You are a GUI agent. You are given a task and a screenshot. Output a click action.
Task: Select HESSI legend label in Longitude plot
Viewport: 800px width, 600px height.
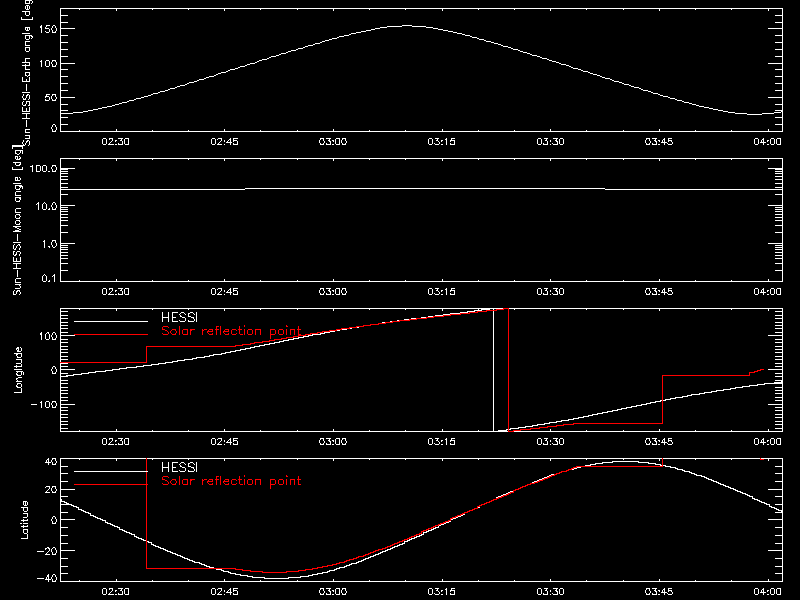[179, 317]
